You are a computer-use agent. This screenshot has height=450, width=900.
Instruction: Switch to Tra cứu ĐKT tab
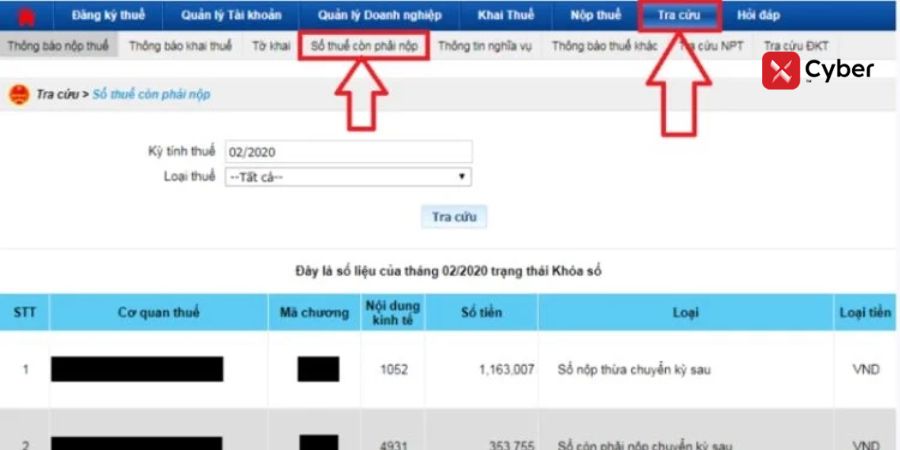[796, 46]
